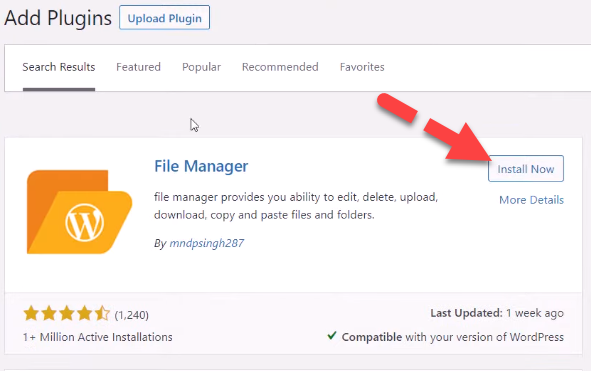Open the Recommended tab
The image size is (591, 371).
[280, 67]
